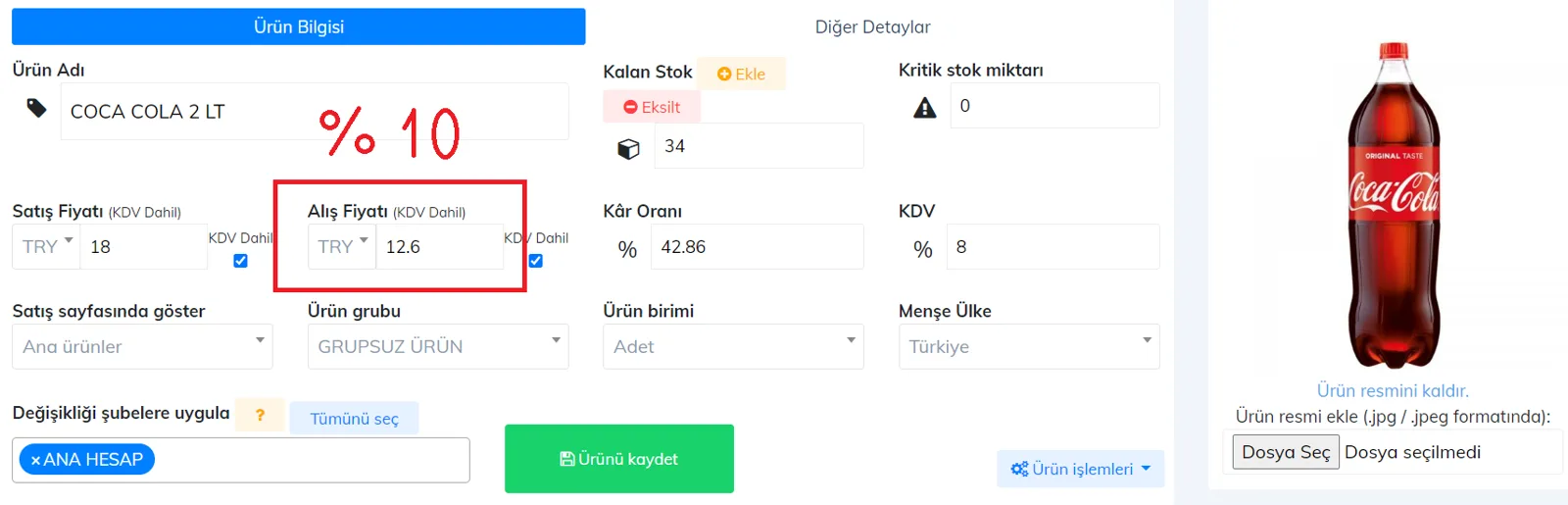This screenshot has height=505, width=1568.
Task: Toggle KDV Dahil checkbox for Alış Fiyatı
Action: pos(535,261)
